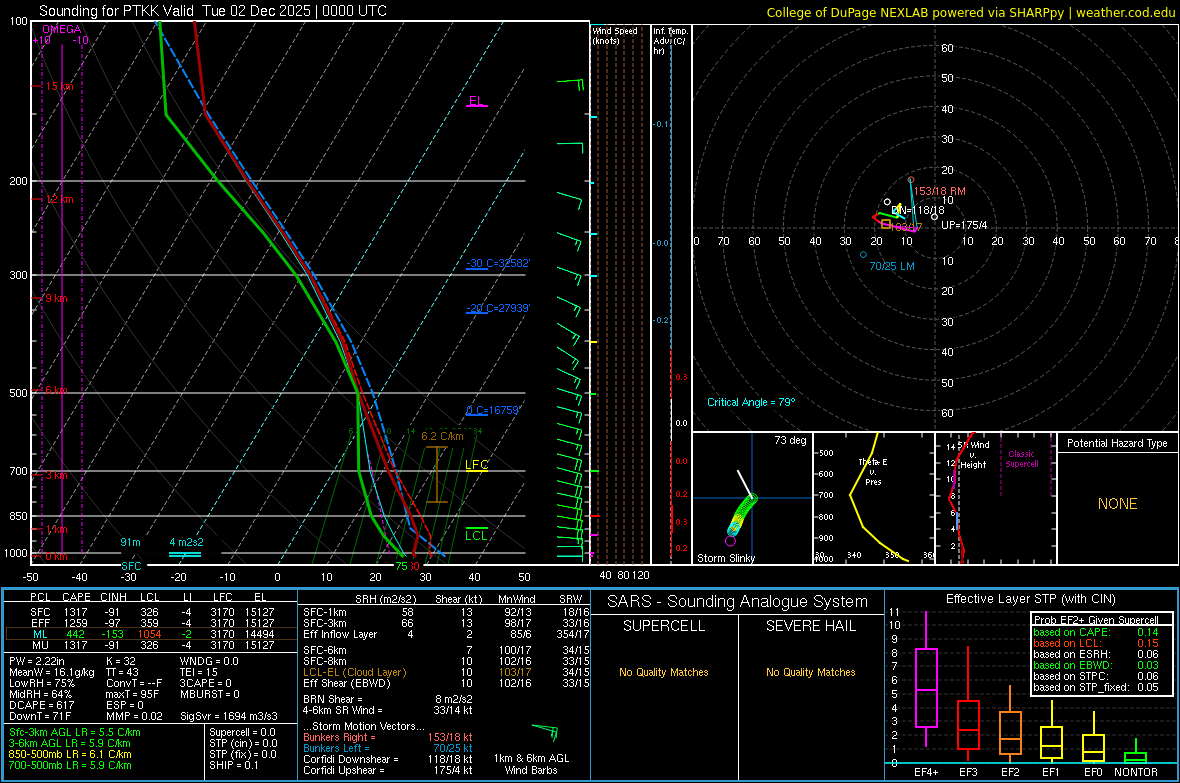The image size is (1180, 783).
Task: Select the MU parcel row
Action: [151, 645]
